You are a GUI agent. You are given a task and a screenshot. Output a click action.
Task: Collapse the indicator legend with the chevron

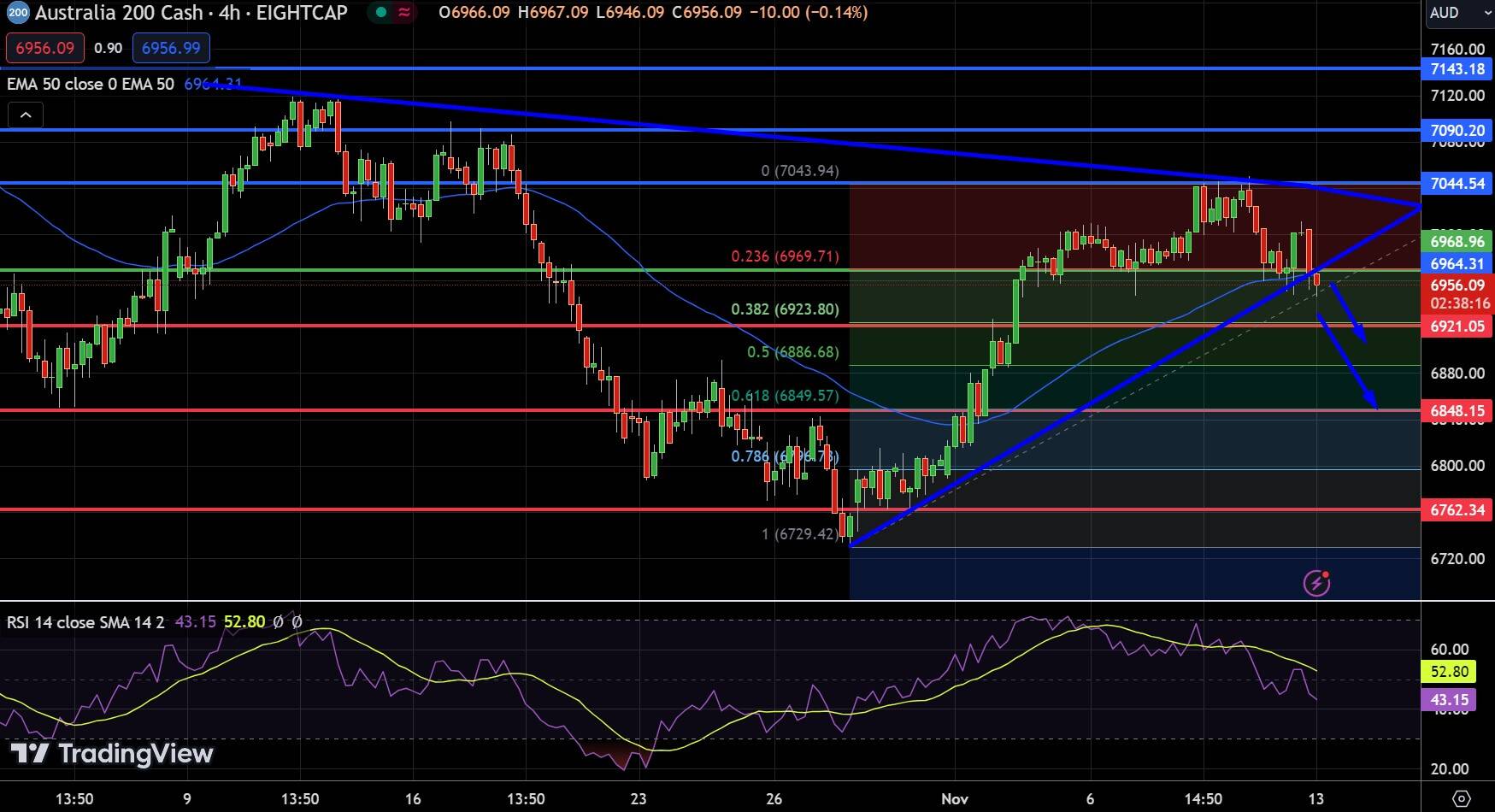(x=26, y=115)
